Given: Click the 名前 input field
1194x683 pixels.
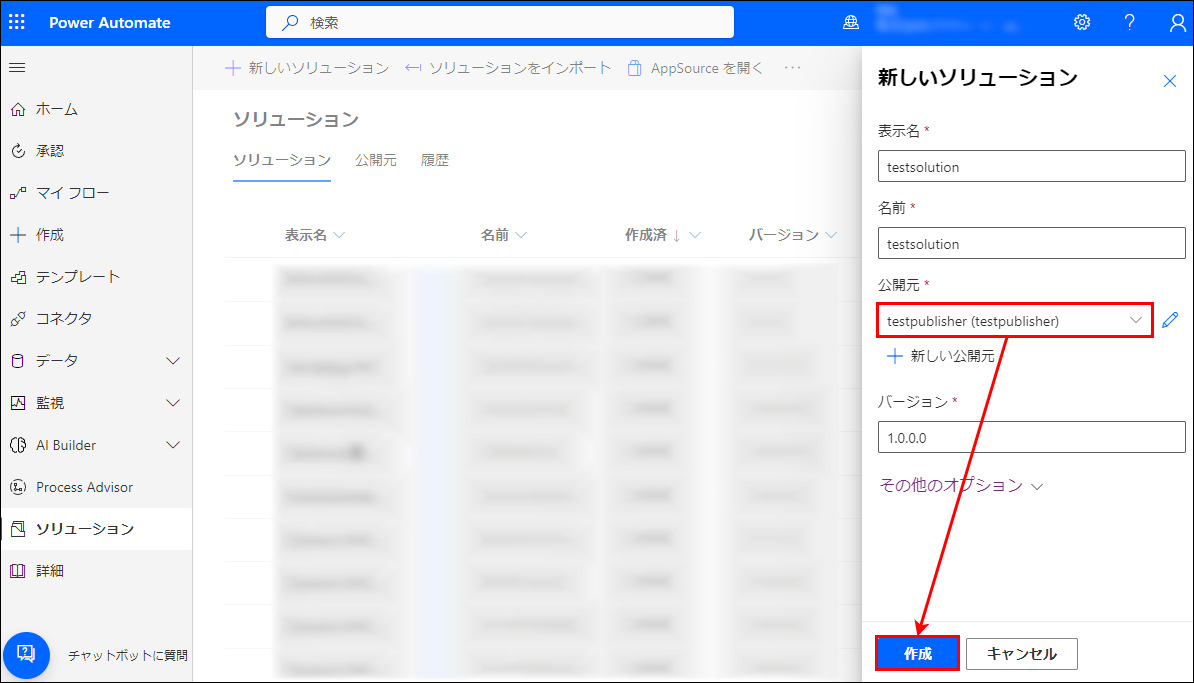Looking at the screenshot, I should pos(1031,243).
